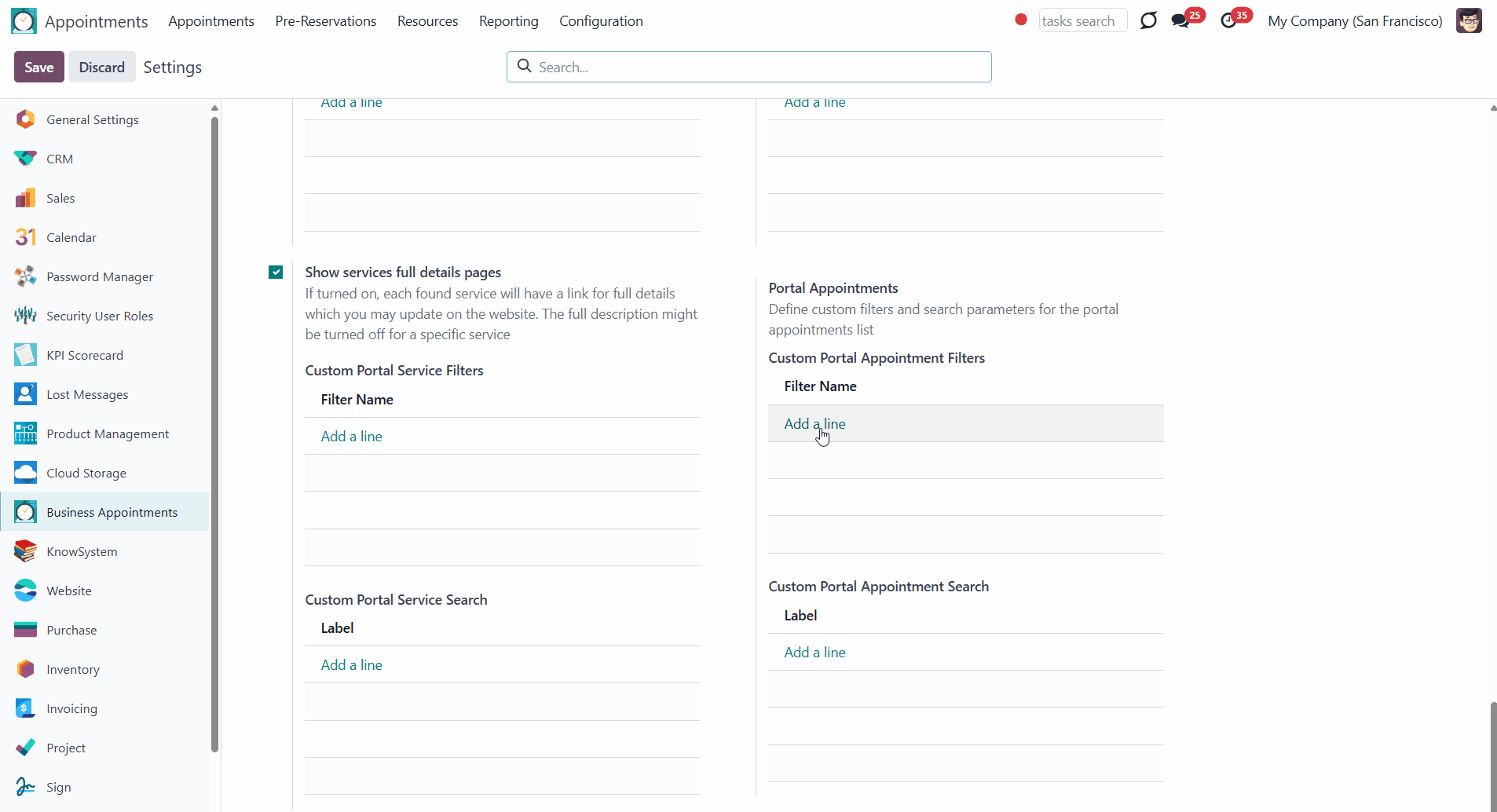The height and width of the screenshot is (812, 1497).
Task: Focus the settings Search field
Action: tap(749, 67)
